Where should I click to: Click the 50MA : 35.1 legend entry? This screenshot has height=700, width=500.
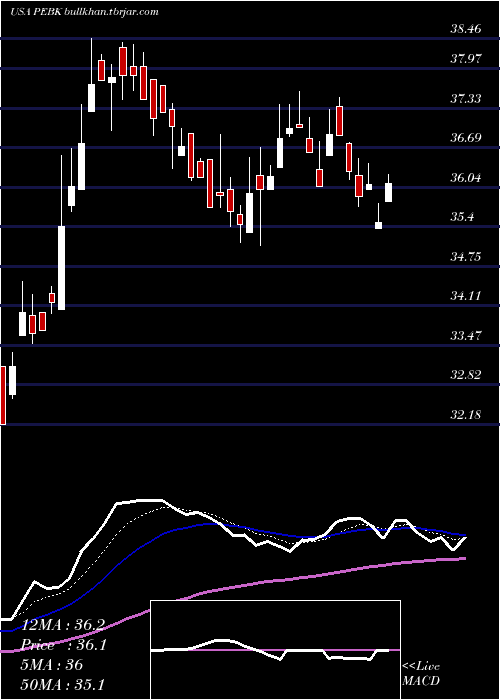[62, 685]
